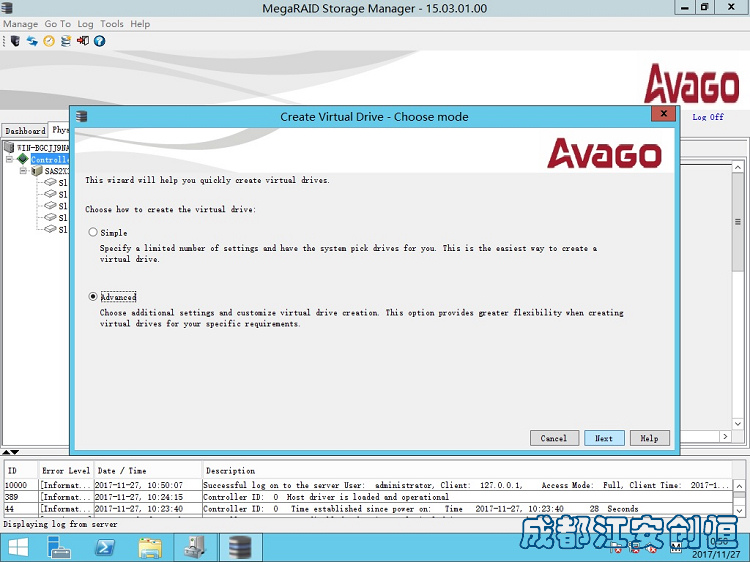Click the blue refresh arrows toolbar icon

[32, 41]
